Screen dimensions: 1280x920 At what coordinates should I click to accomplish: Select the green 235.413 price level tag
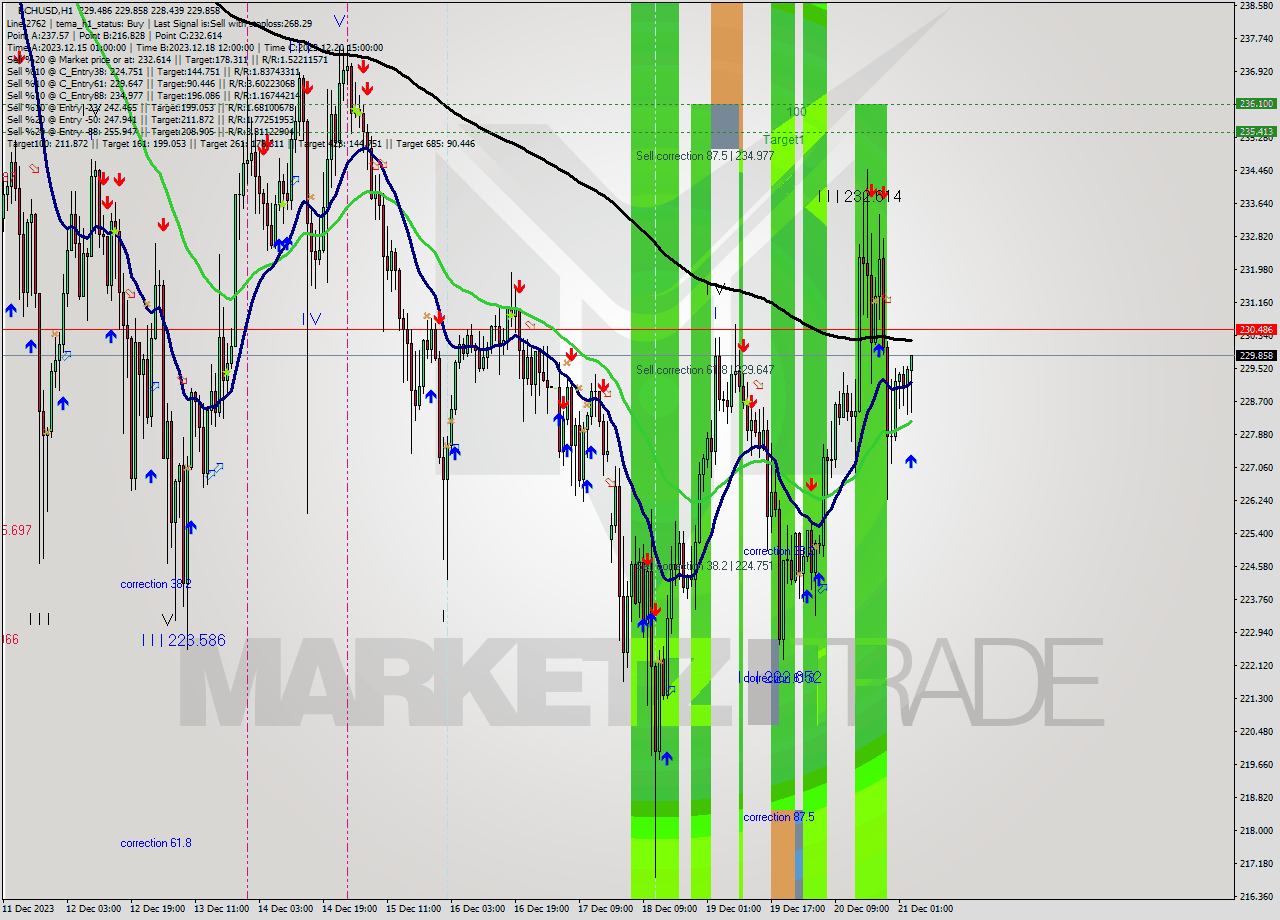click(x=1256, y=131)
